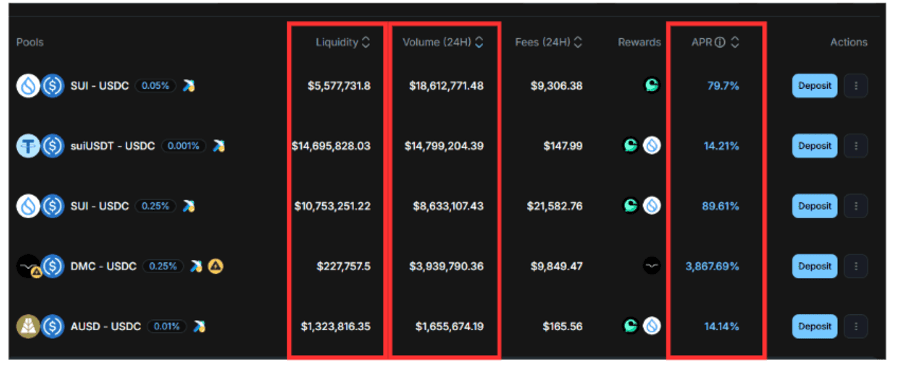The height and width of the screenshot is (366, 900).
Task: Open the three-dot menu for DMC - USDC
Action: pyautogui.click(x=856, y=266)
